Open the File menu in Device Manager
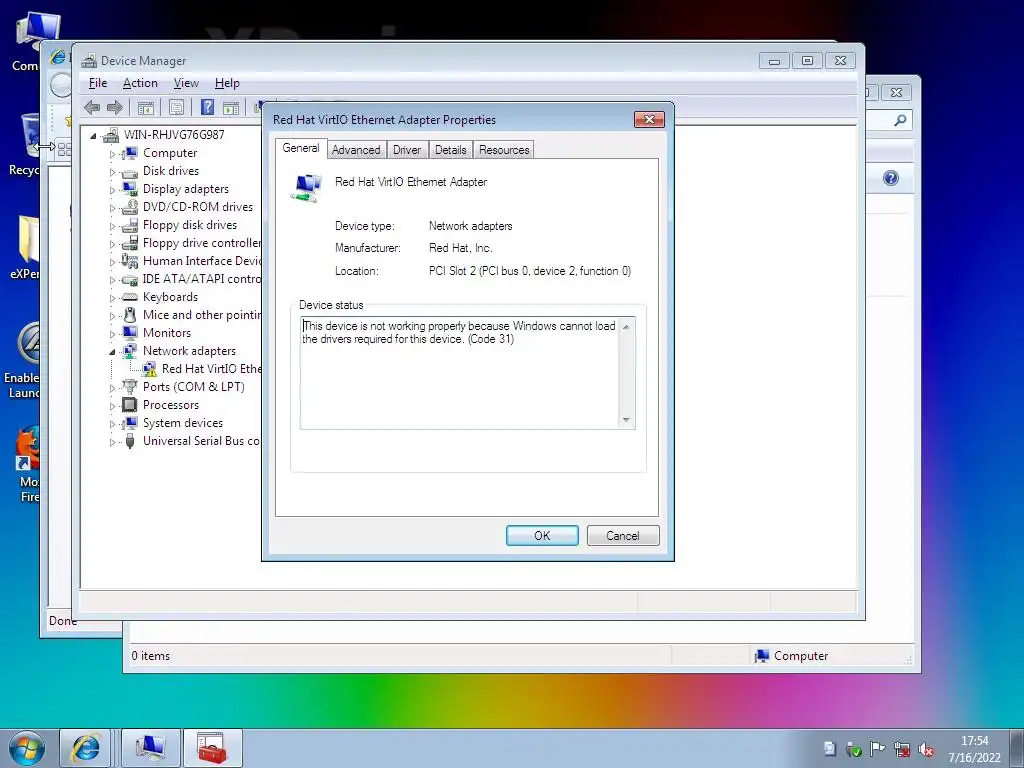 tap(98, 83)
